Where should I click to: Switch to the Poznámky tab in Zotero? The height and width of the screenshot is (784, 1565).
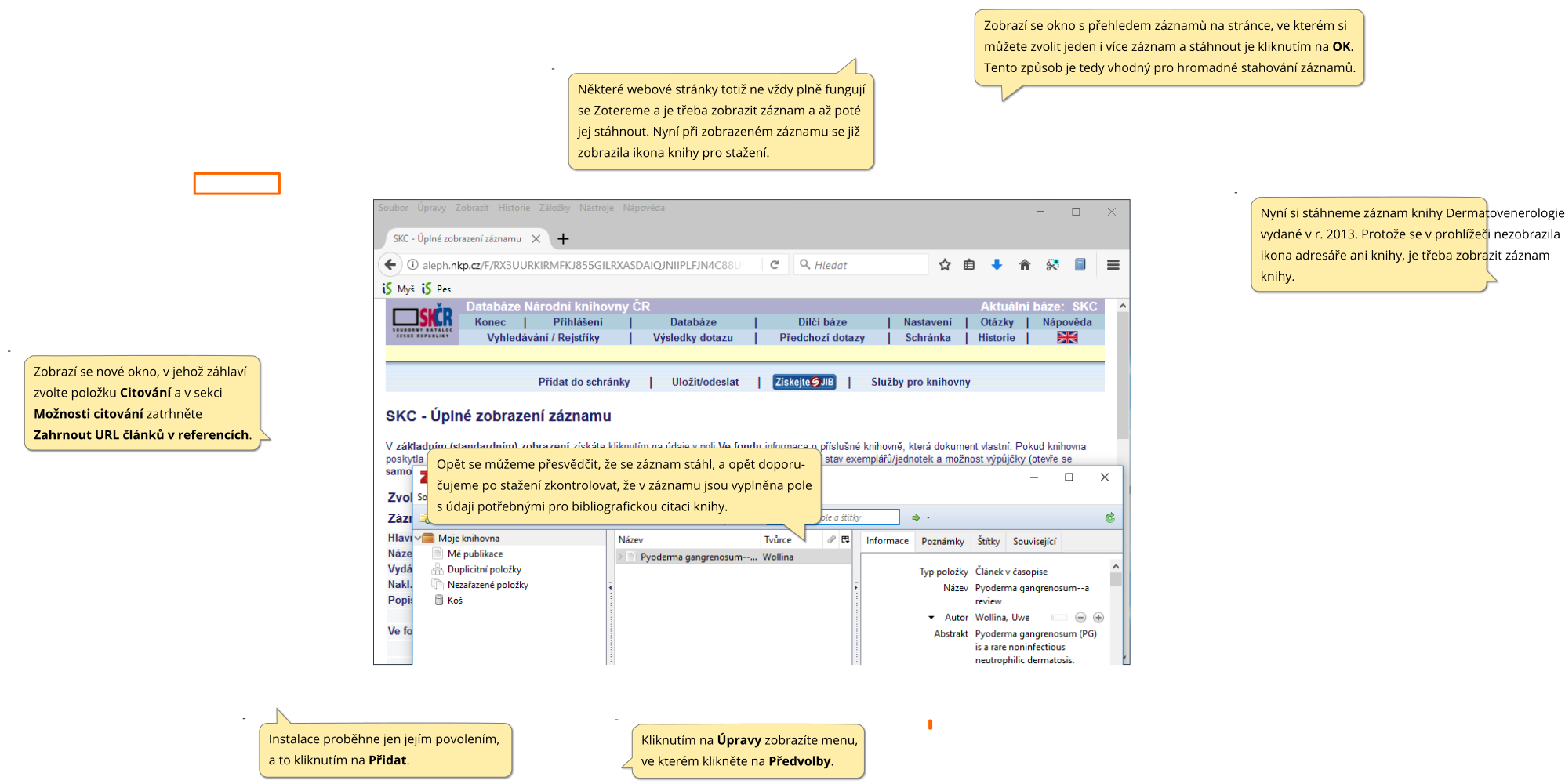[942, 542]
